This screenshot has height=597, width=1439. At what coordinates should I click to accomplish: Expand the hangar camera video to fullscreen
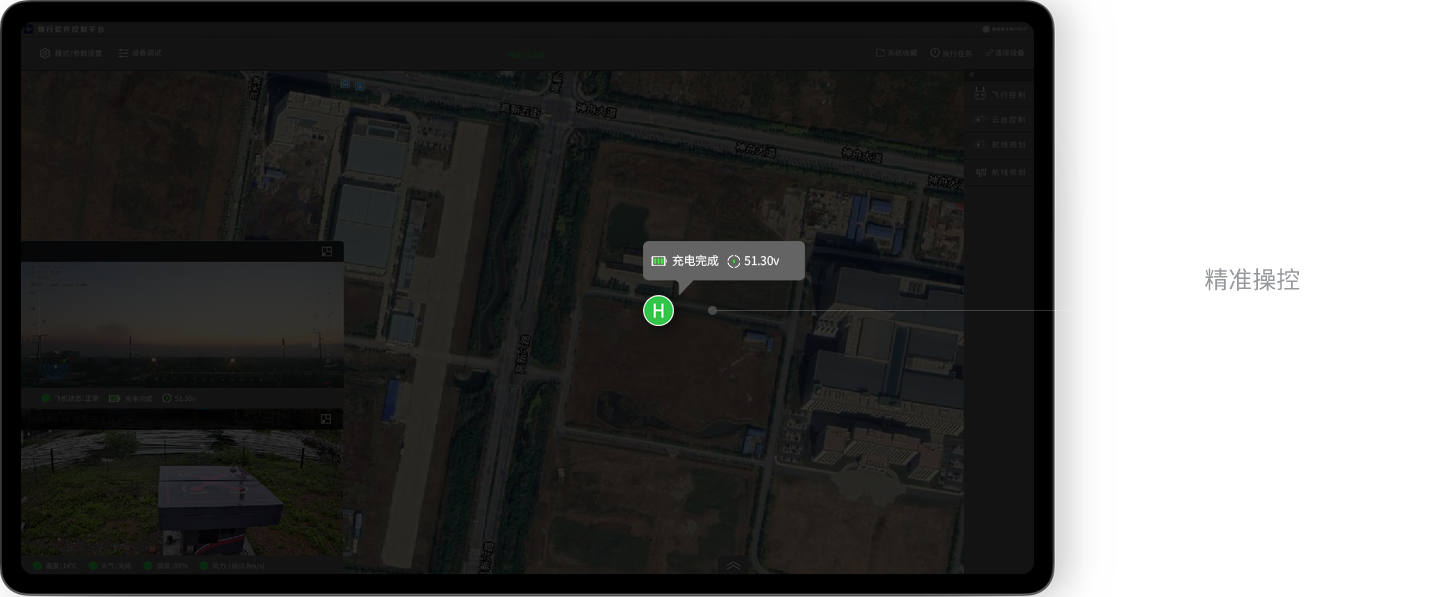pos(327,419)
